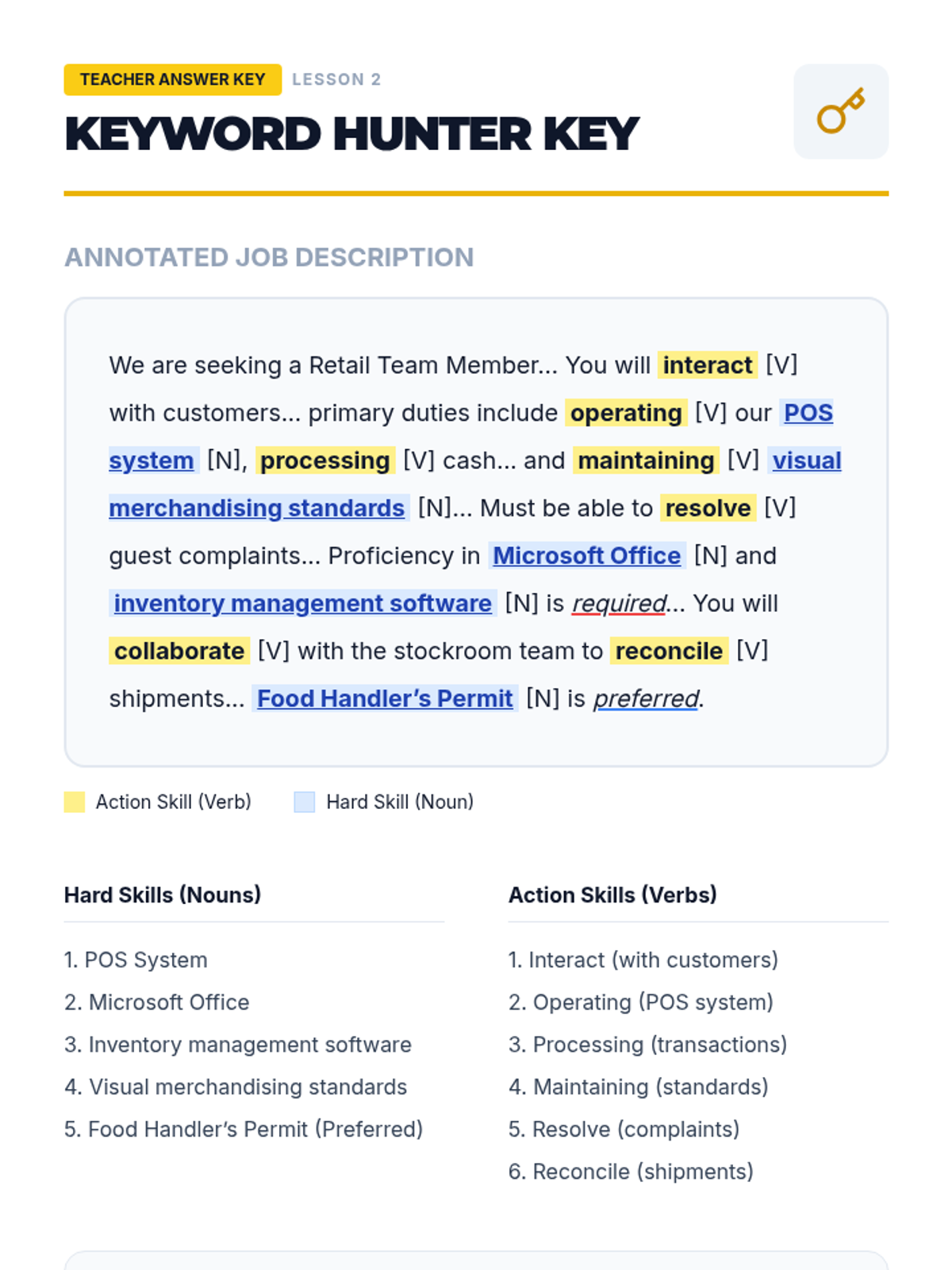Open the Microsoft Office link
This screenshot has height=1270, width=952.
pos(586,556)
